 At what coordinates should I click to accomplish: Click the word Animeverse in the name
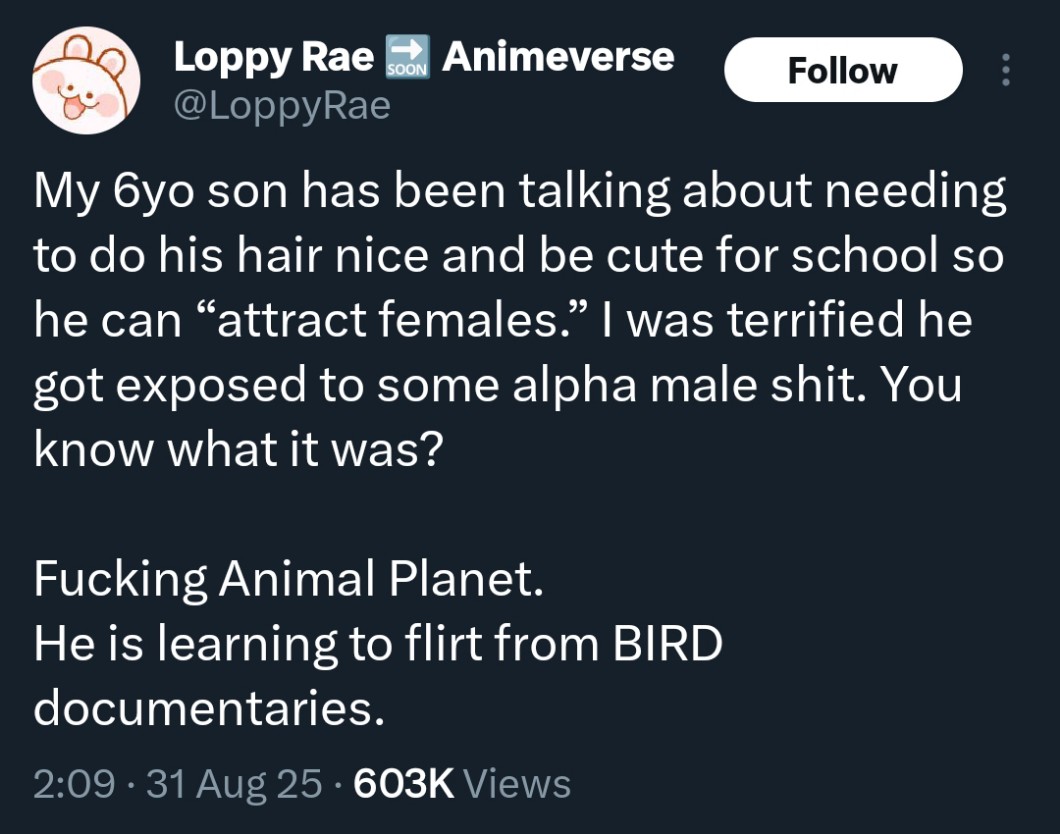pyautogui.click(x=558, y=58)
